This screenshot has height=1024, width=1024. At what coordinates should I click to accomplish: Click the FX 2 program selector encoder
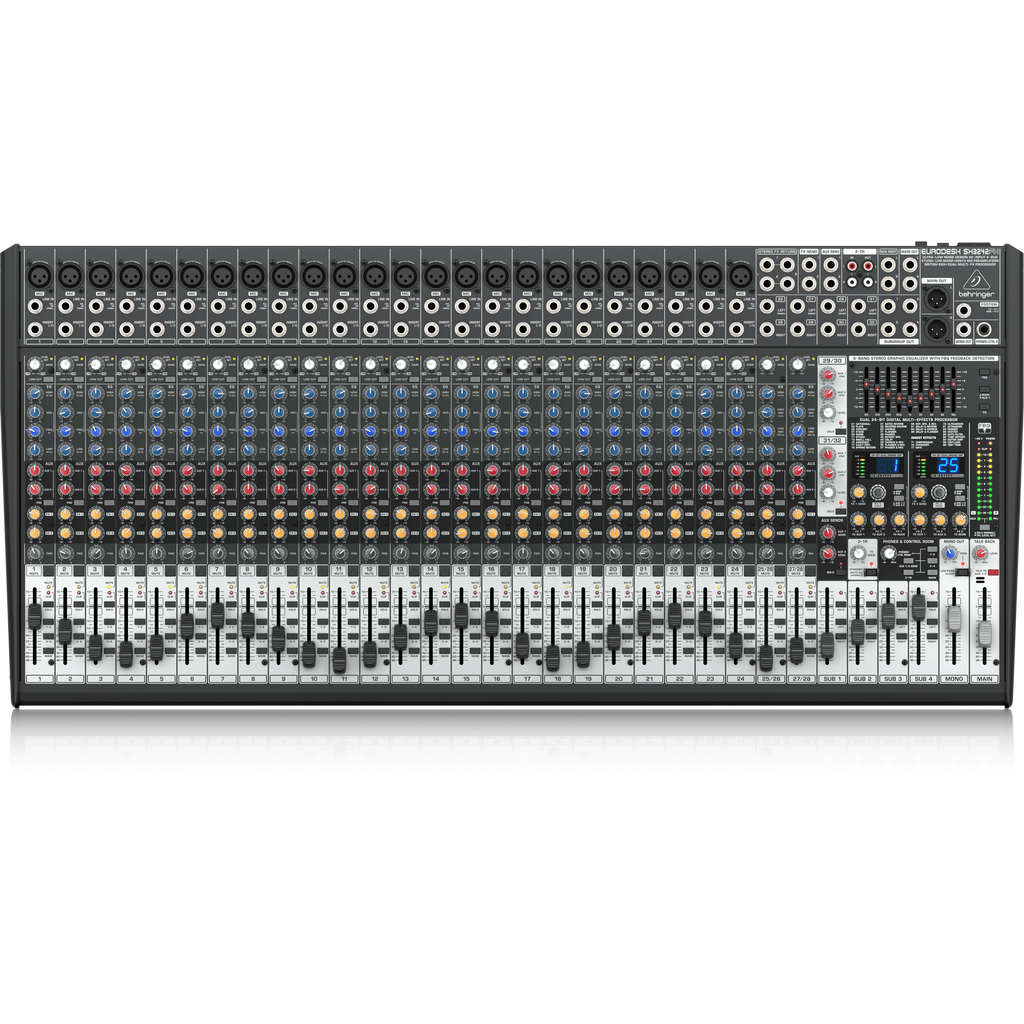click(939, 492)
